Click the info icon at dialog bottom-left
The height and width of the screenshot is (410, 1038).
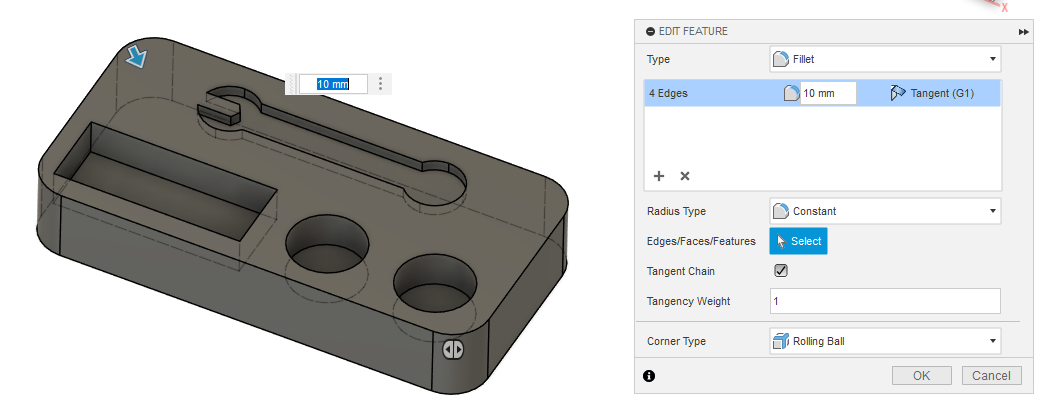(649, 376)
